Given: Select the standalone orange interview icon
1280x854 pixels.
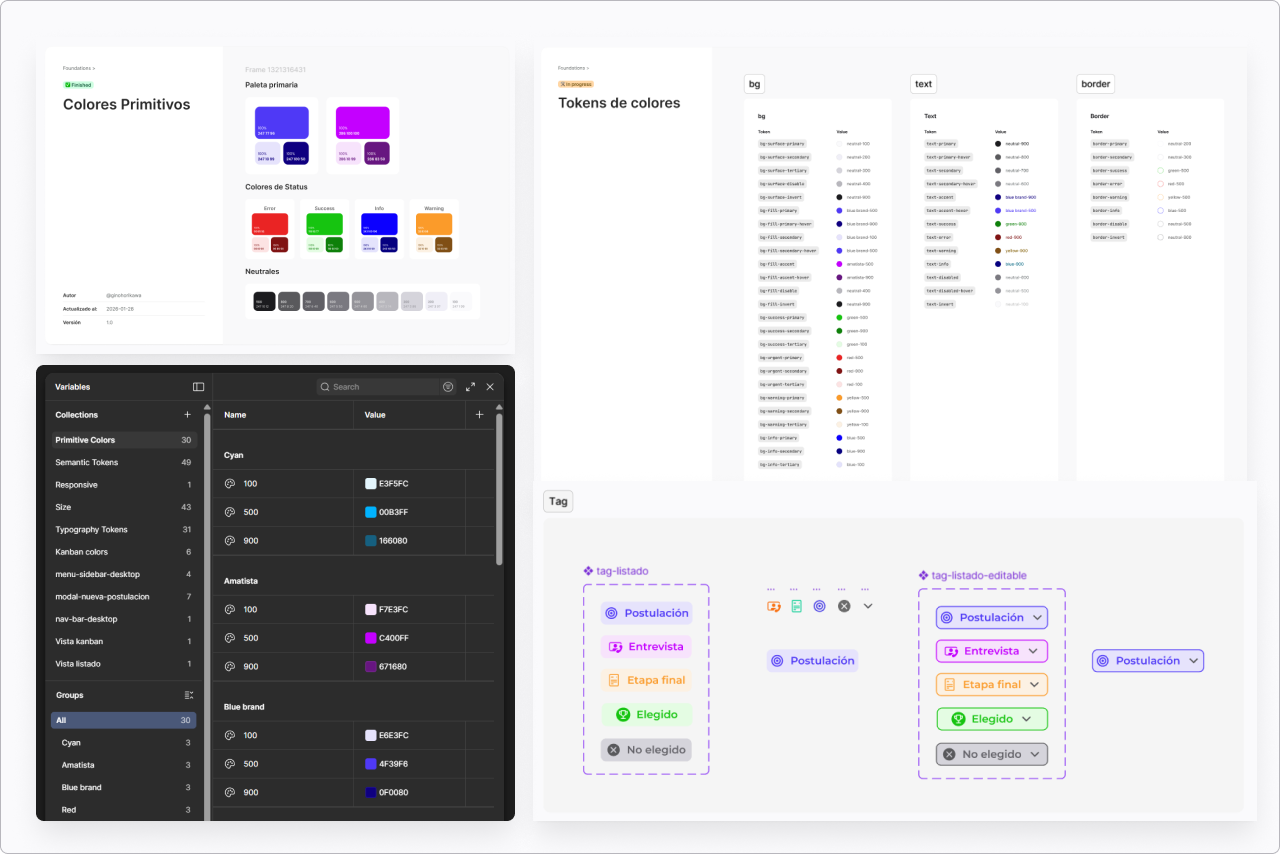Looking at the screenshot, I should coord(773,606).
